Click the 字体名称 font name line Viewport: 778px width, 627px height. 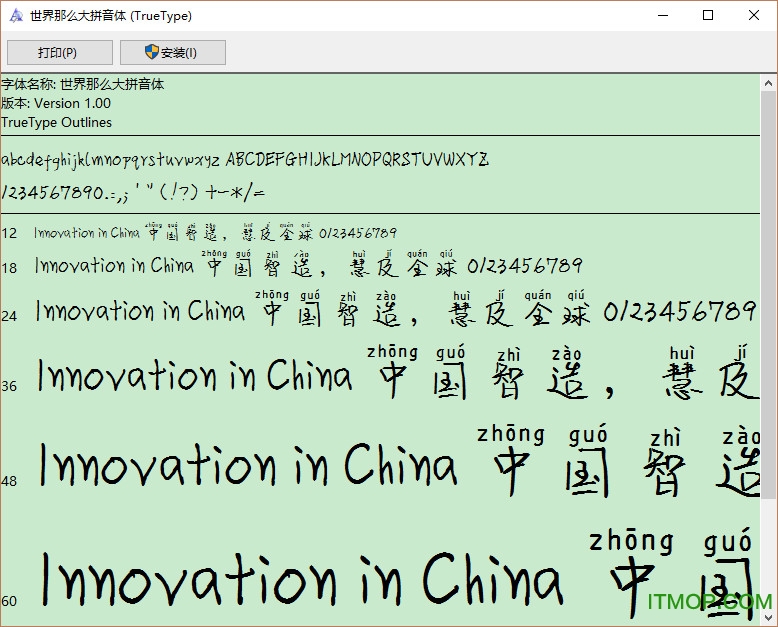coord(83,85)
